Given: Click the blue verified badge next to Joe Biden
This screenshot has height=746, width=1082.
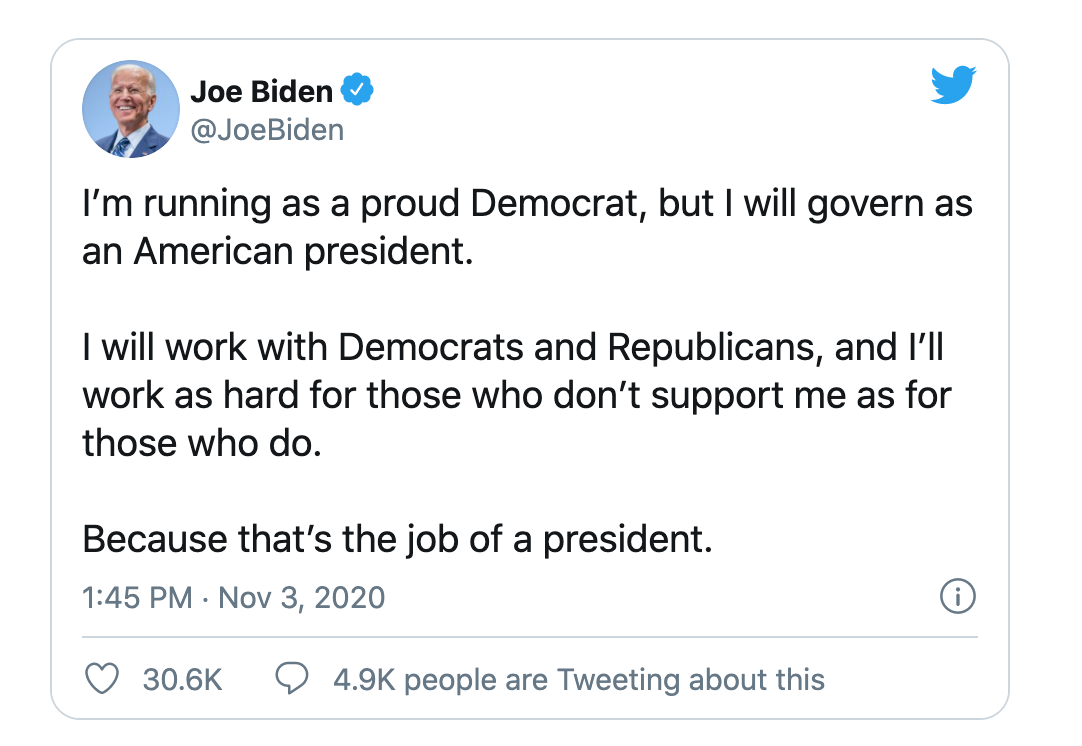Looking at the screenshot, I should [x=356, y=90].
